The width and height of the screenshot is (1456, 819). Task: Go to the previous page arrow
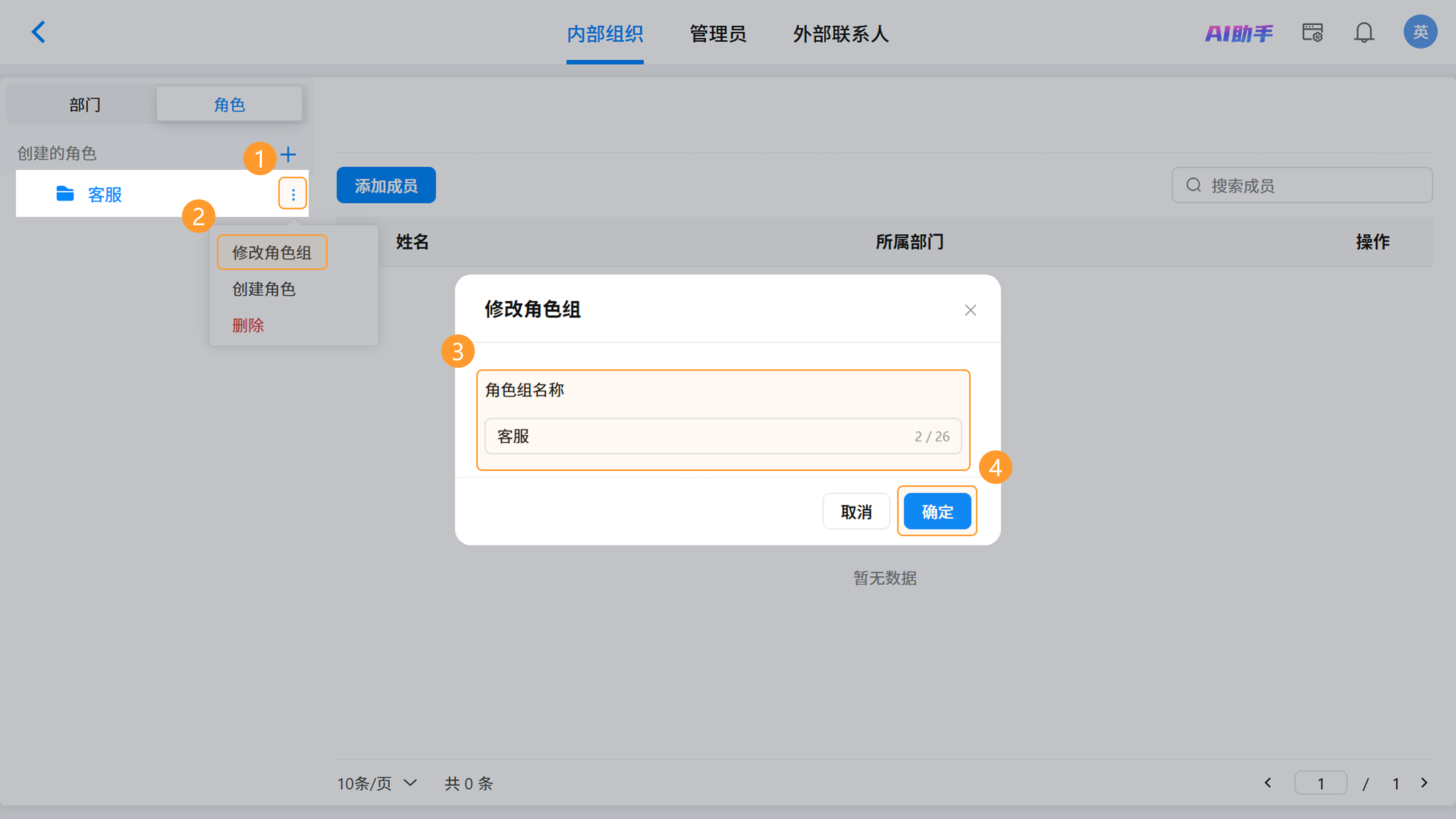pyautogui.click(x=1268, y=783)
